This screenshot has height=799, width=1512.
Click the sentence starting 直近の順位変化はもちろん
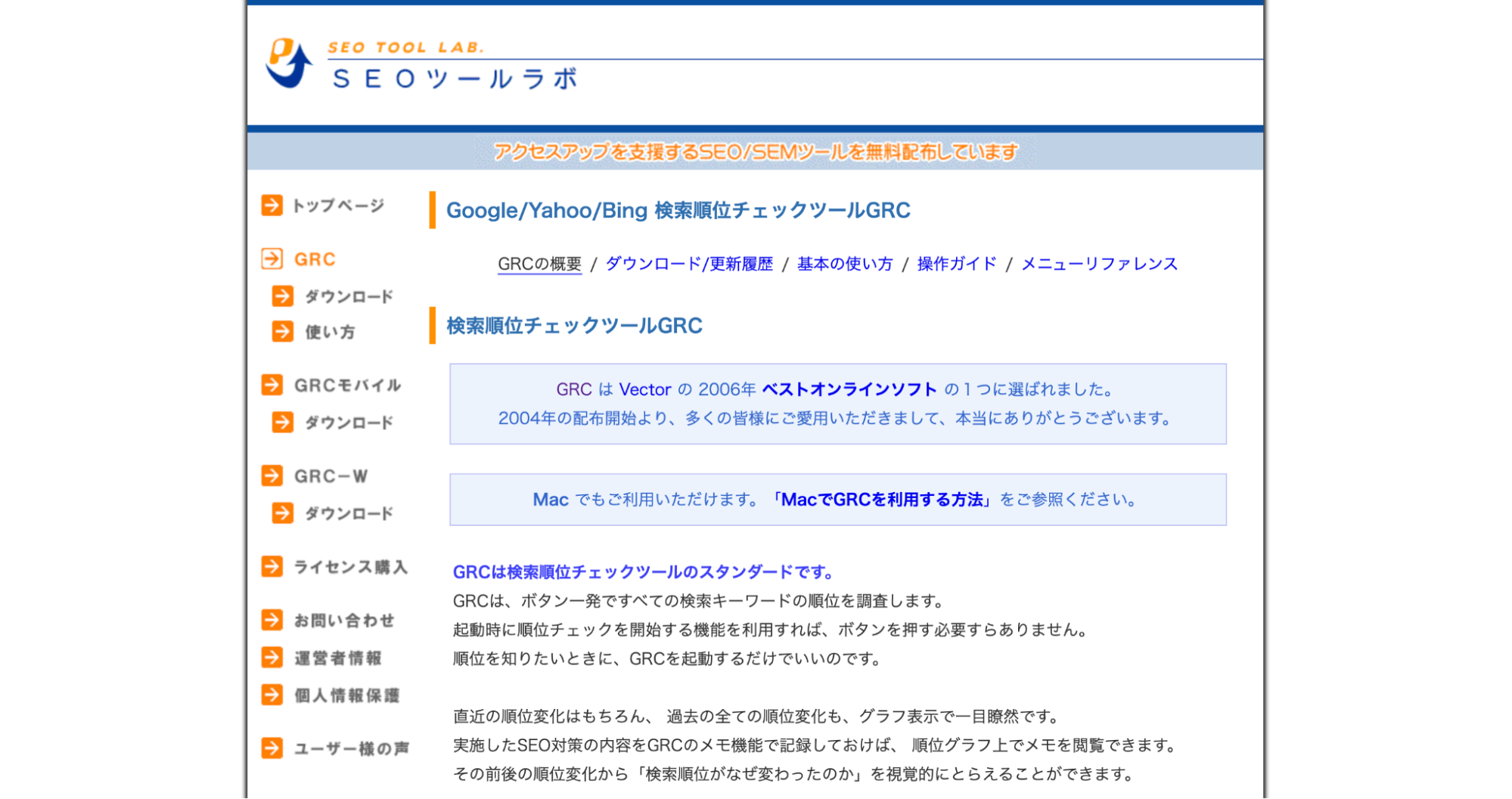[758, 716]
